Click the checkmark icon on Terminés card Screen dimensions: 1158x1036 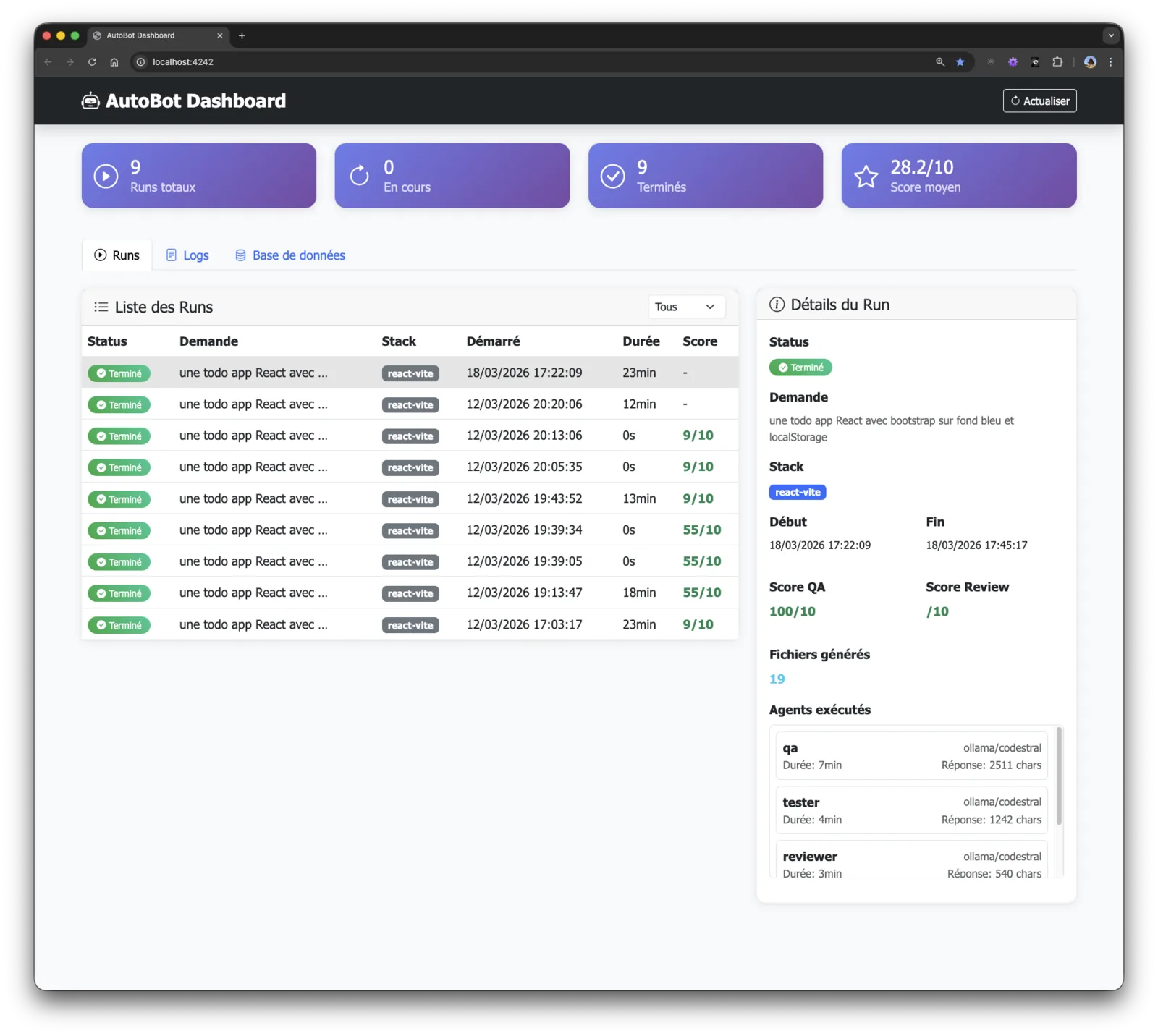click(612, 176)
